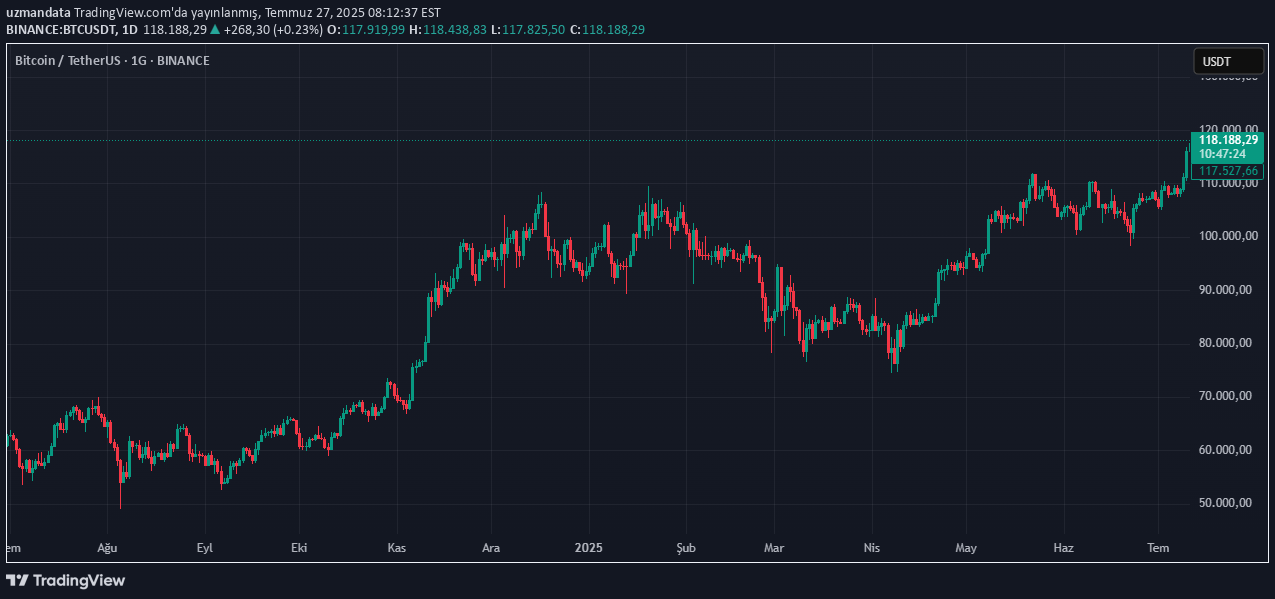The height and width of the screenshot is (599, 1275).
Task: Click the 2025 label on the time axis
Action: [588, 548]
